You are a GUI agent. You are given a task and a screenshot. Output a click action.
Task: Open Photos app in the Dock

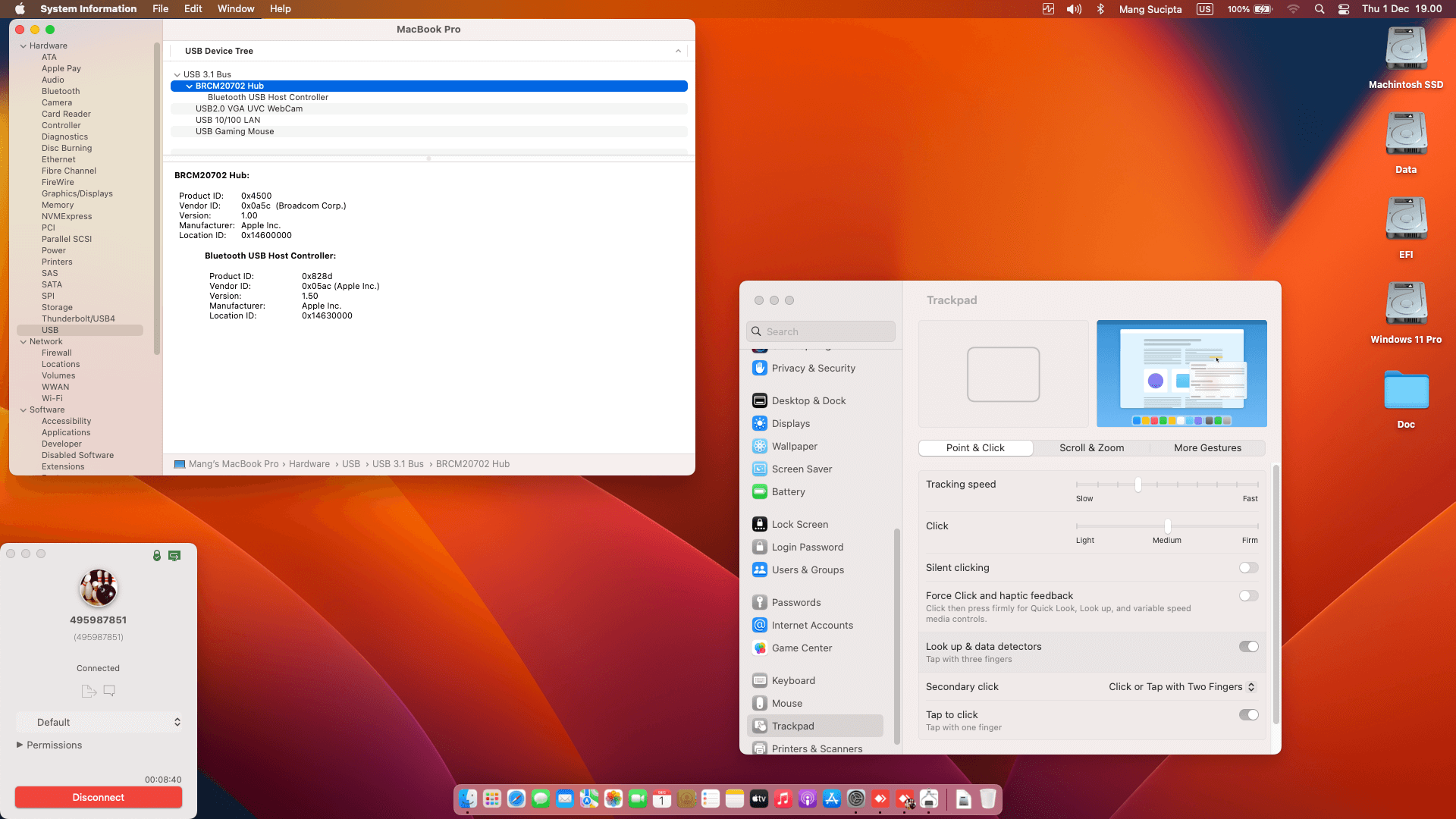[x=613, y=799]
